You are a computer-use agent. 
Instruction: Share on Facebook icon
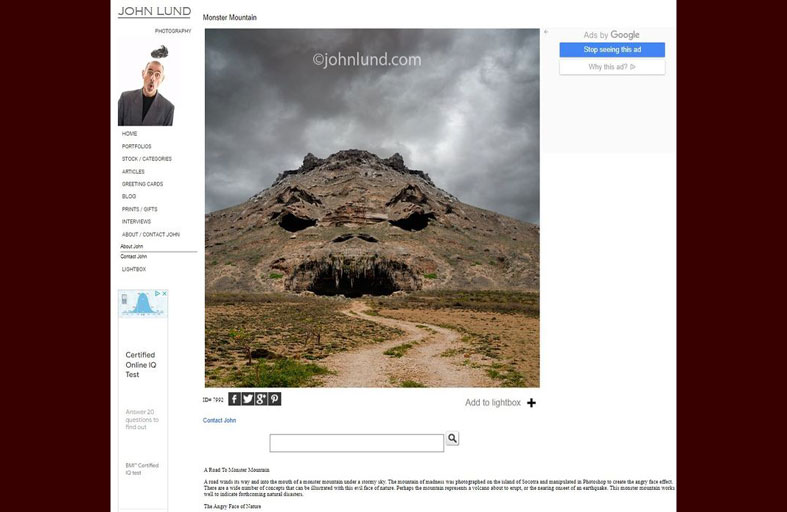click(234, 399)
